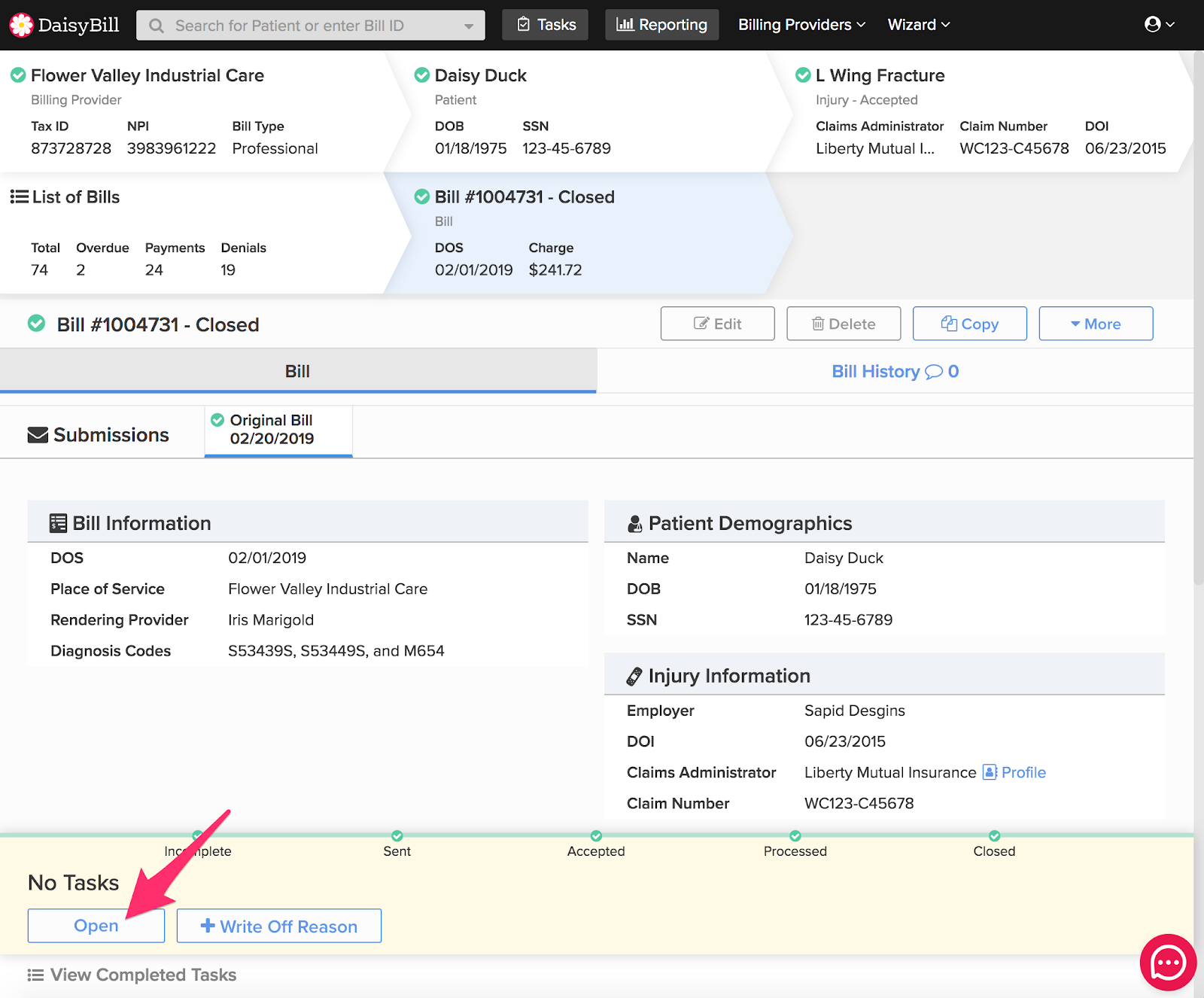Image resolution: width=1204 pixels, height=998 pixels.
Task: Click the Closed status checkpoint marker
Action: [x=995, y=836]
